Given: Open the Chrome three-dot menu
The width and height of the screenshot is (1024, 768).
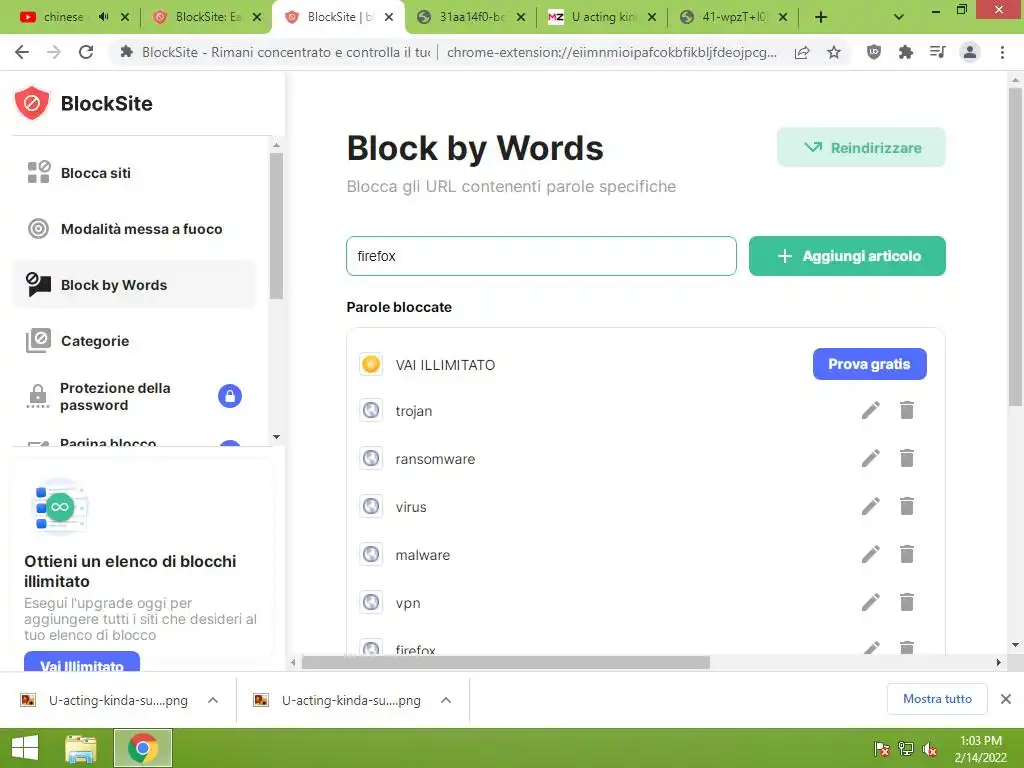Looking at the screenshot, I should (1002, 52).
